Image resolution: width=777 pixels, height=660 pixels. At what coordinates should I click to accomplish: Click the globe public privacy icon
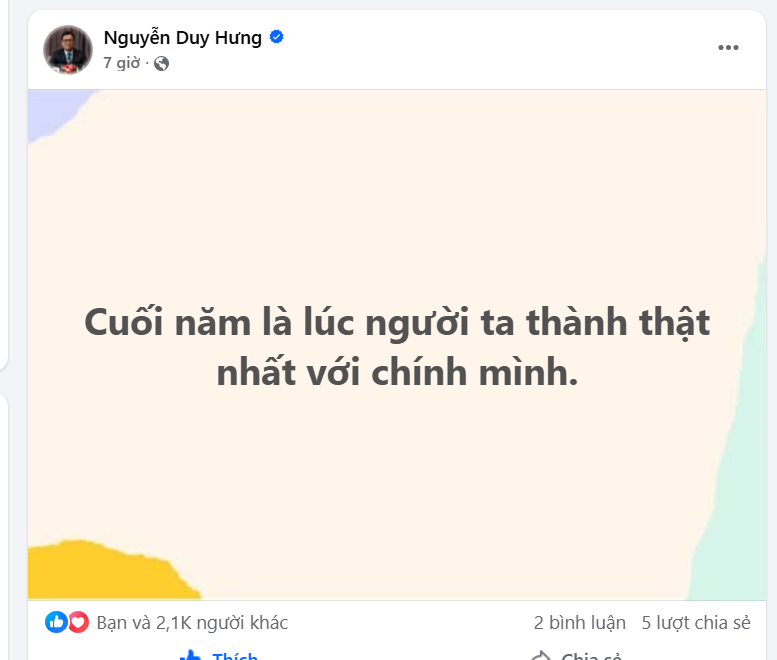pyautogui.click(x=161, y=63)
